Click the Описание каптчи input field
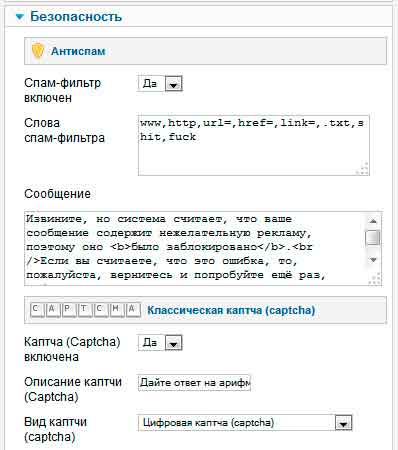 (x=194, y=383)
